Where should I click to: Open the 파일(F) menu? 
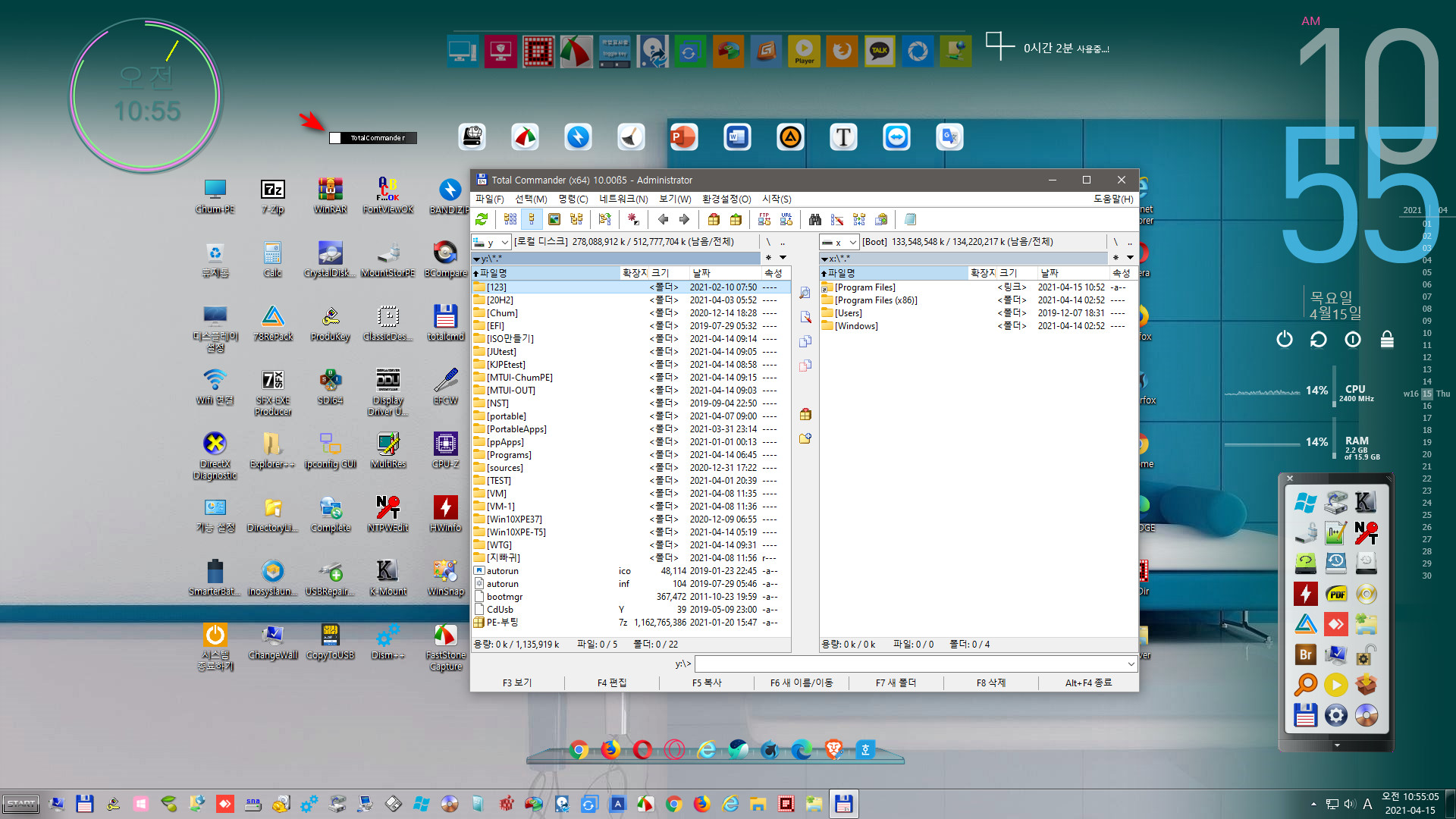[489, 199]
